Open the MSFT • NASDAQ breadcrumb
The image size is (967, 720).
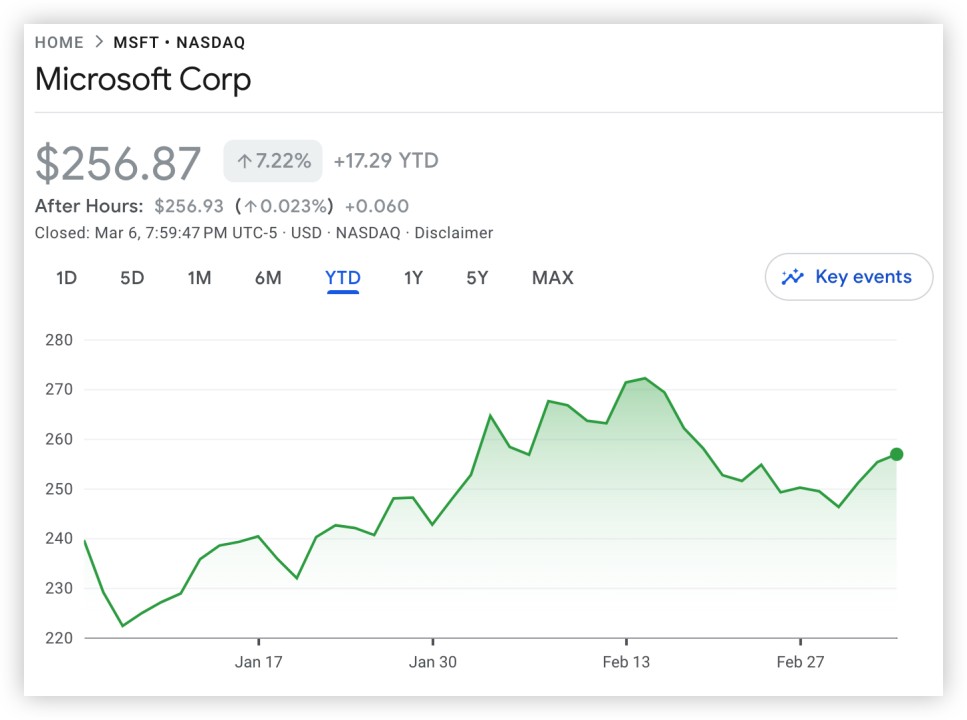(x=179, y=42)
